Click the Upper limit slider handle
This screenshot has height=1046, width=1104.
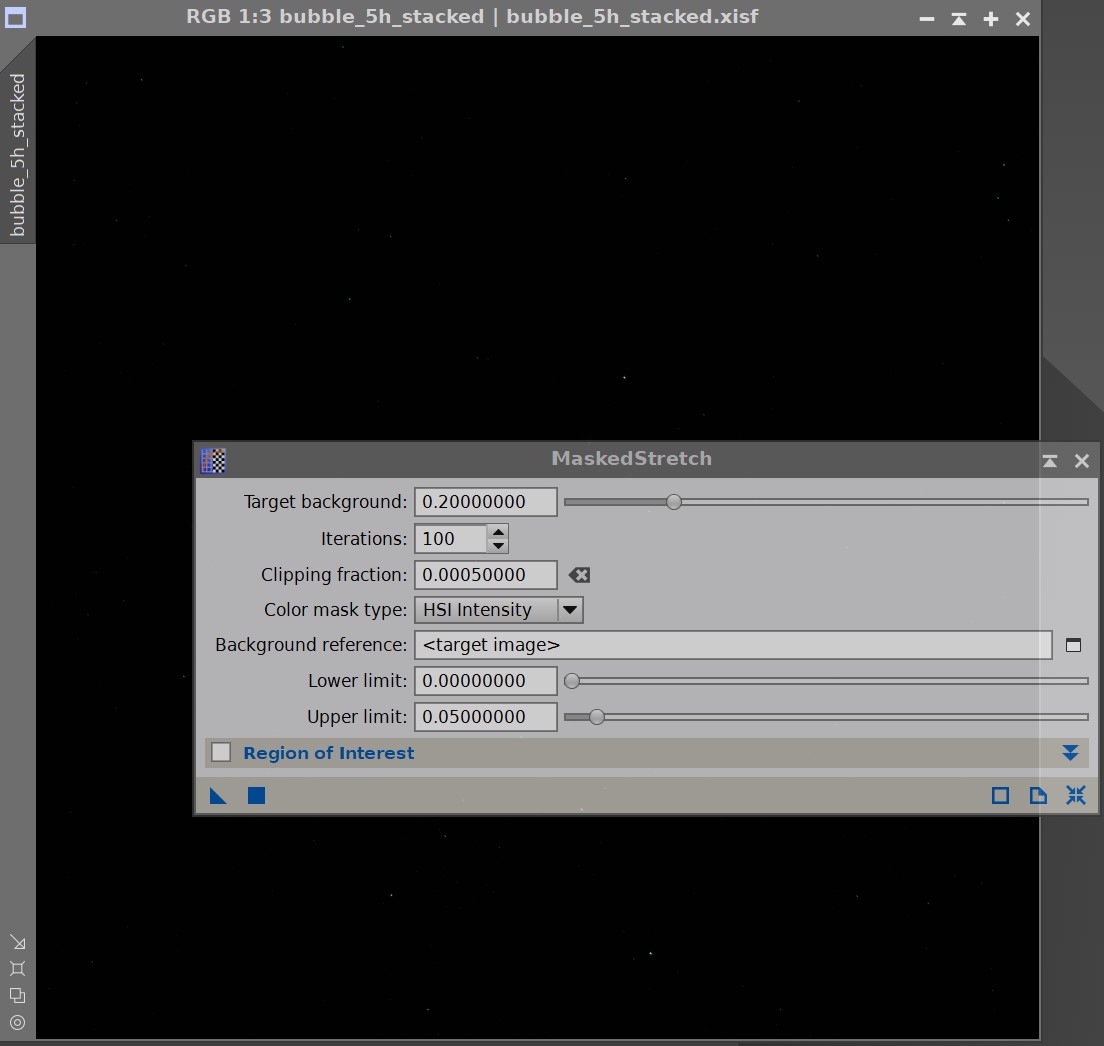pyautogui.click(x=597, y=717)
